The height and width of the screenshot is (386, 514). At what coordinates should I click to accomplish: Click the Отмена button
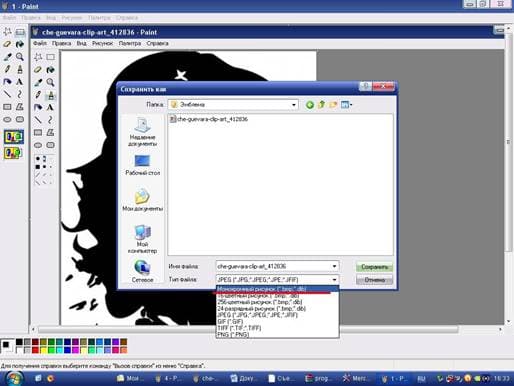[x=374, y=280]
